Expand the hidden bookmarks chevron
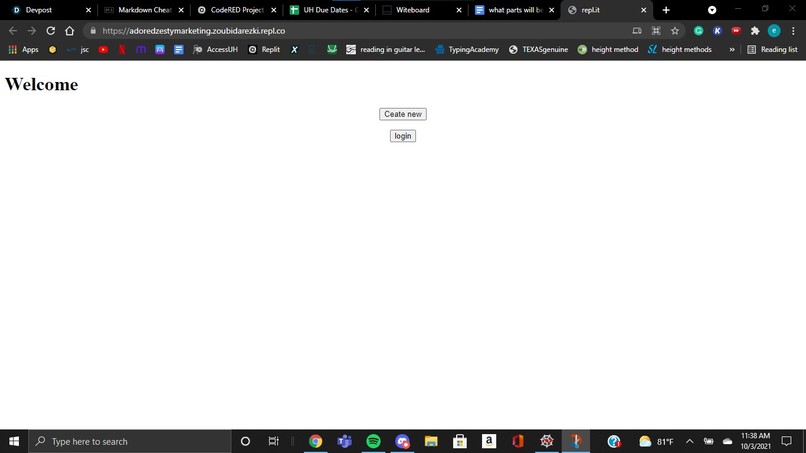 [x=732, y=49]
